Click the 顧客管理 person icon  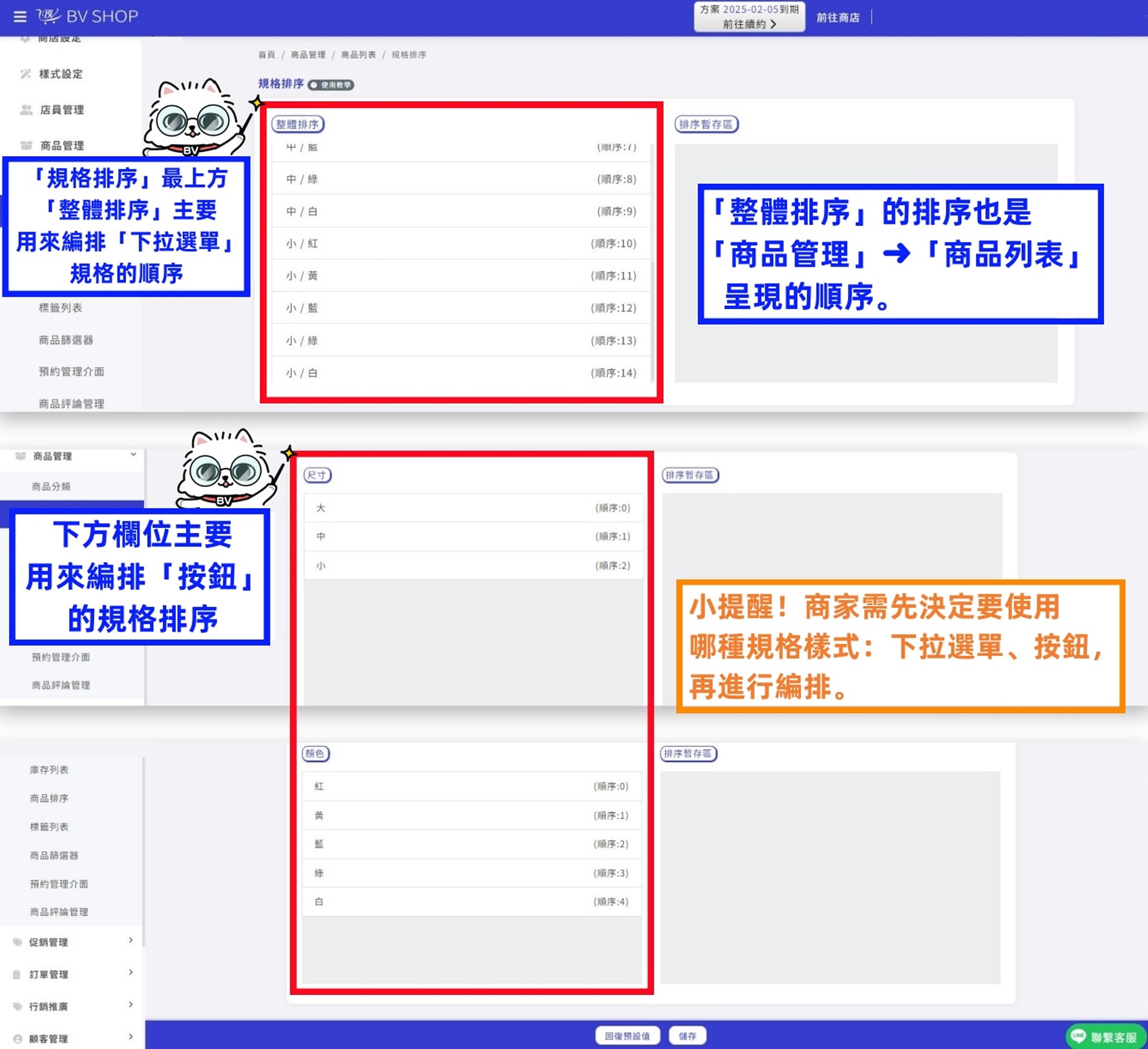(x=18, y=1038)
